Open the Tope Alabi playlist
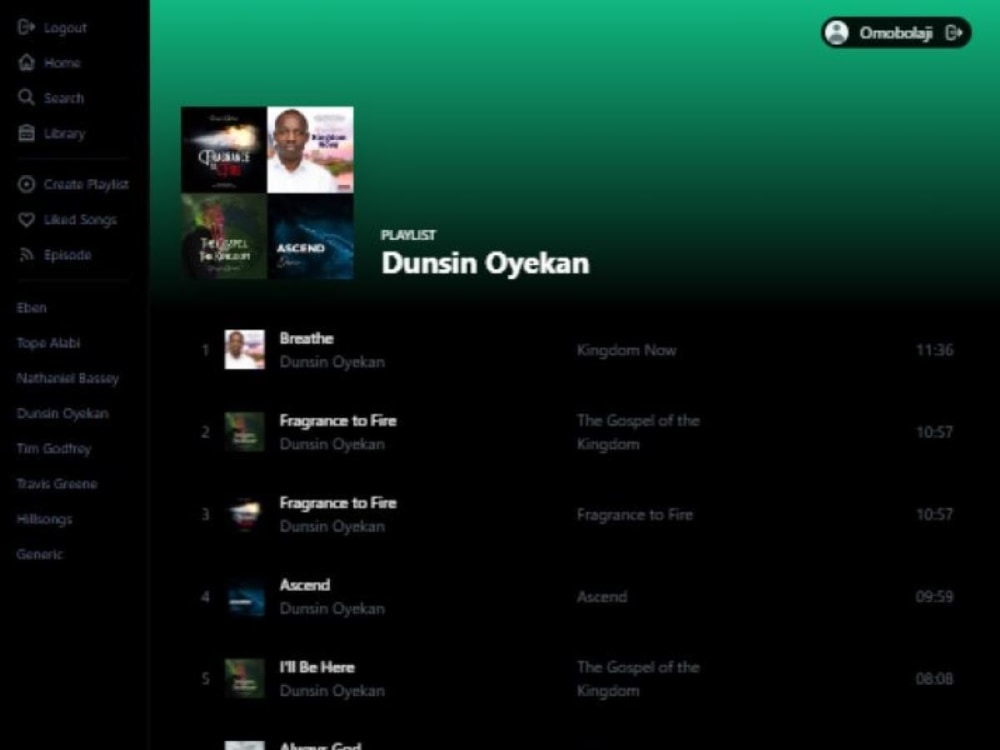 coord(48,342)
